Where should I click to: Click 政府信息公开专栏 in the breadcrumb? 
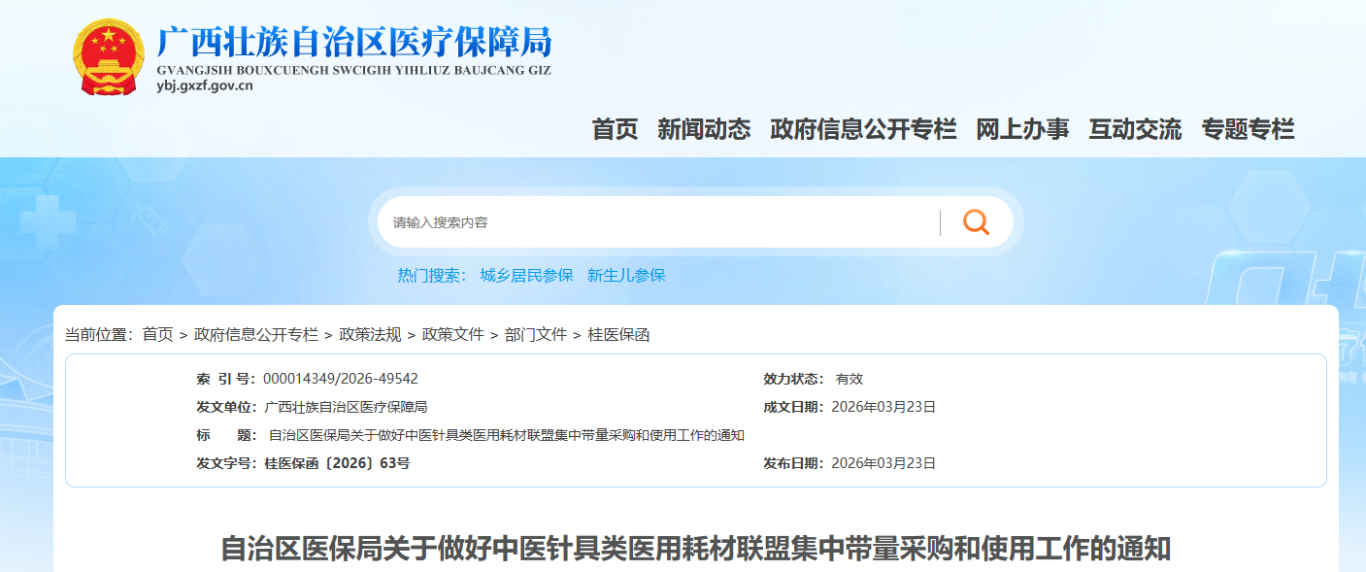coord(256,335)
